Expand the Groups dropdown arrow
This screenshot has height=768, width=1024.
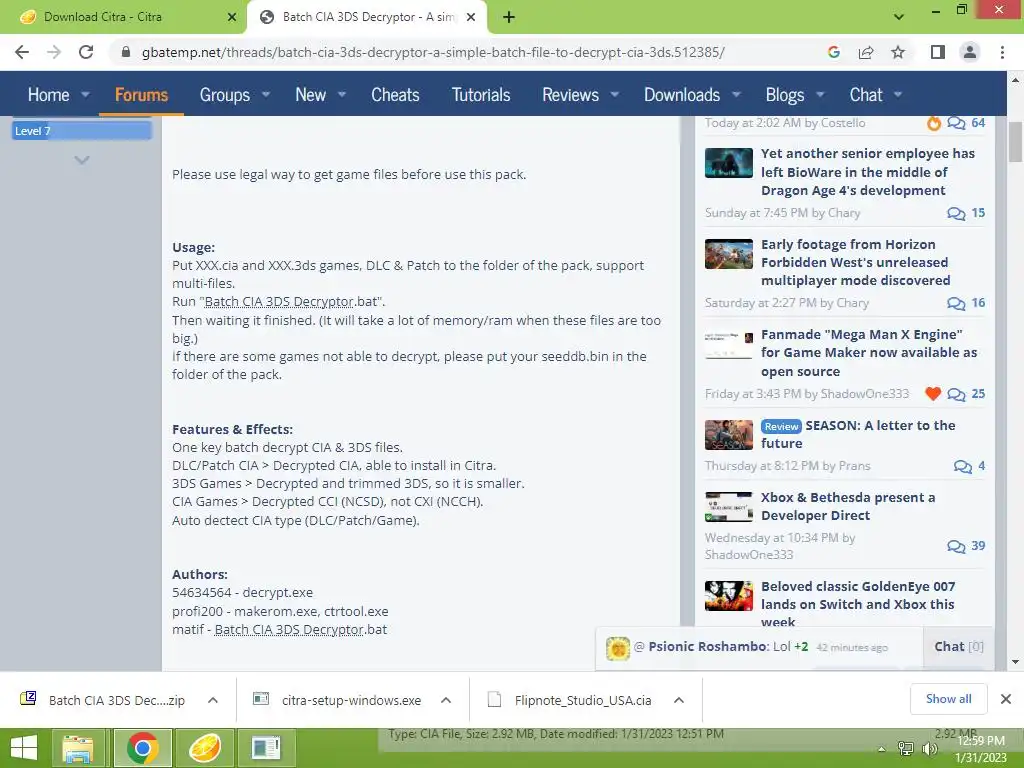[266, 95]
